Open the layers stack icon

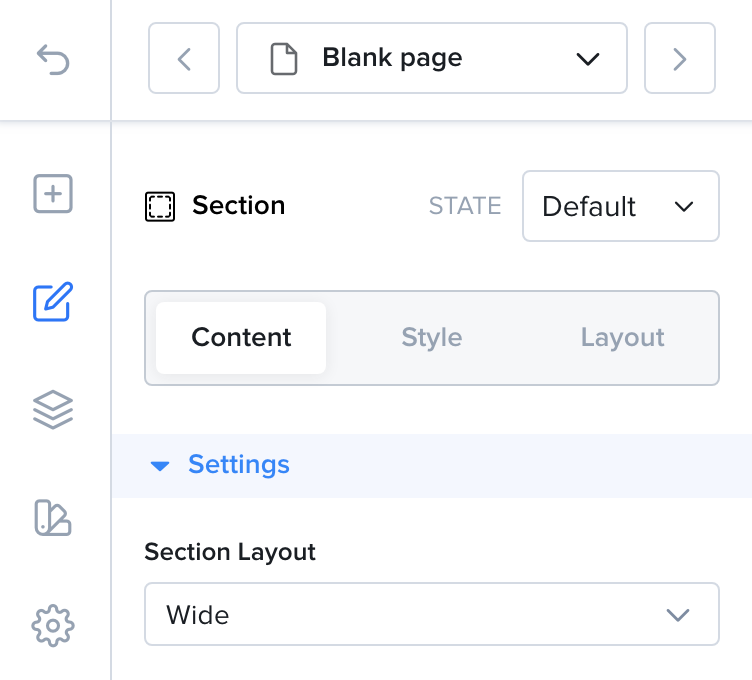53,410
